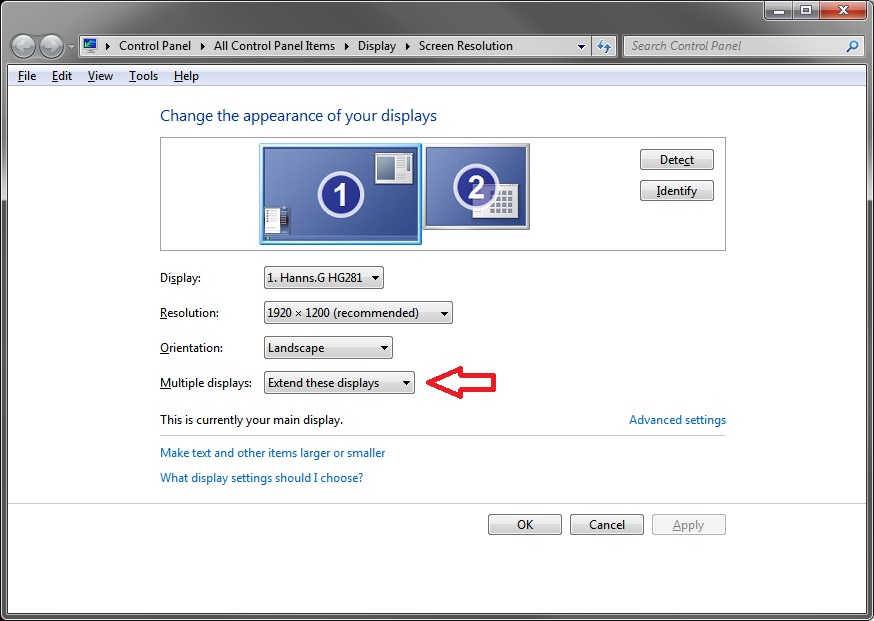Open Make text larger or smaller link
Viewport: 874px width, 621px height.
pyautogui.click(x=273, y=453)
